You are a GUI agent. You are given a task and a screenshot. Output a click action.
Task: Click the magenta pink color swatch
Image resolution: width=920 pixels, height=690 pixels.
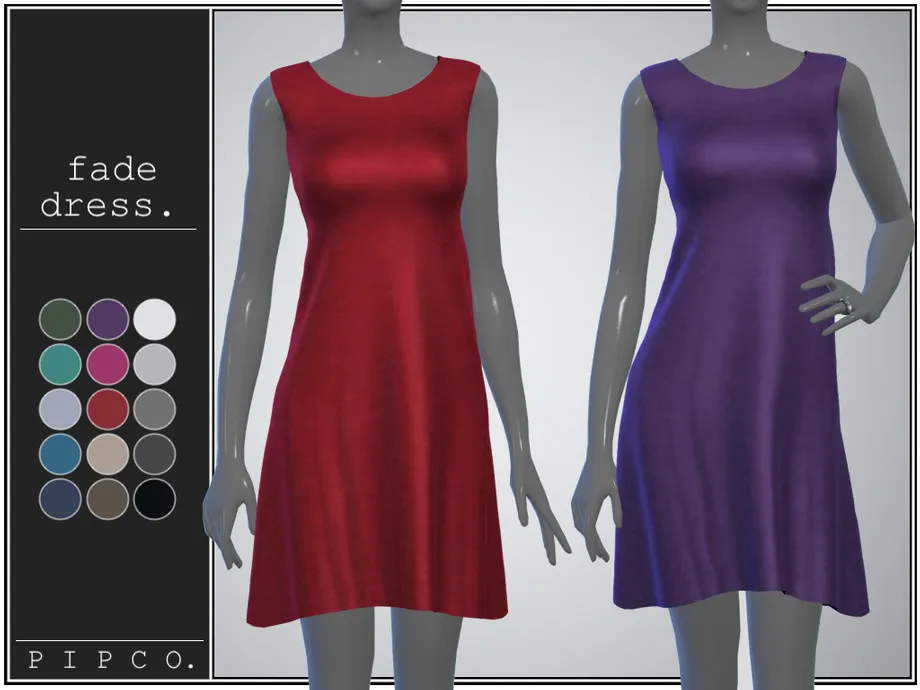tap(108, 364)
